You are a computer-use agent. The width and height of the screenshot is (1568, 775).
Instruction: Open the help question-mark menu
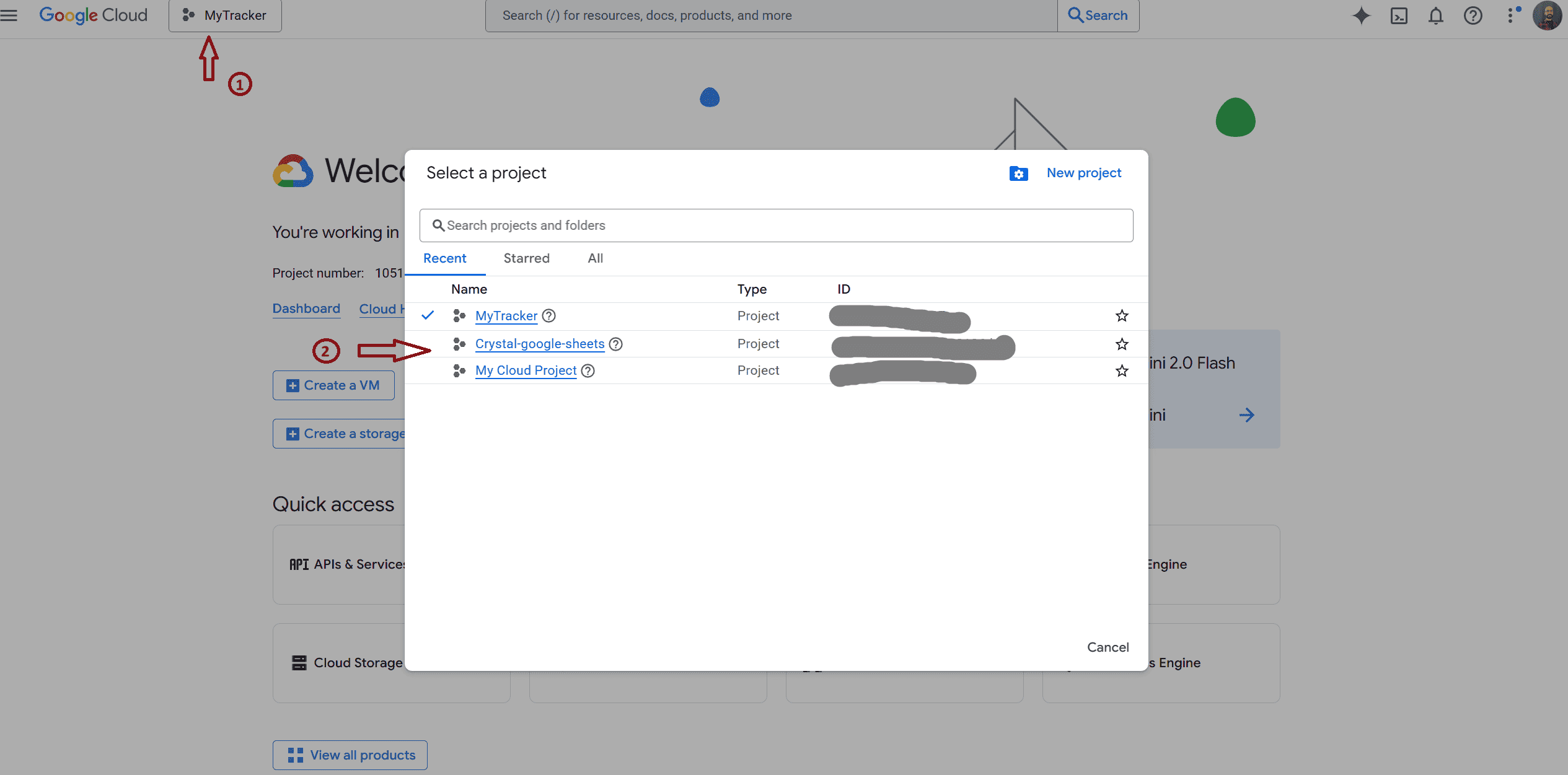tap(1473, 15)
